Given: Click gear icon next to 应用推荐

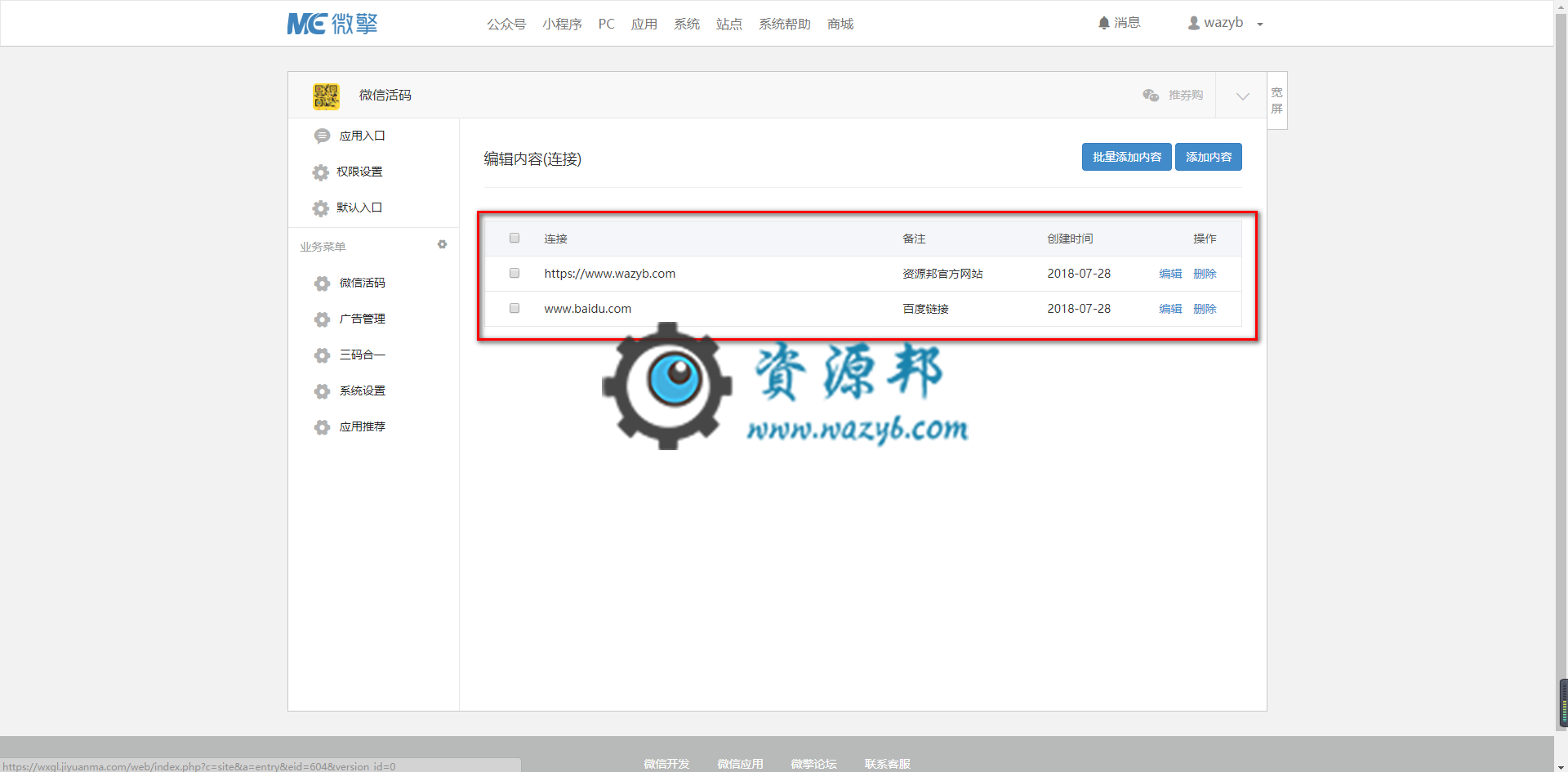Looking at the screenshot, I should point(322,427).
